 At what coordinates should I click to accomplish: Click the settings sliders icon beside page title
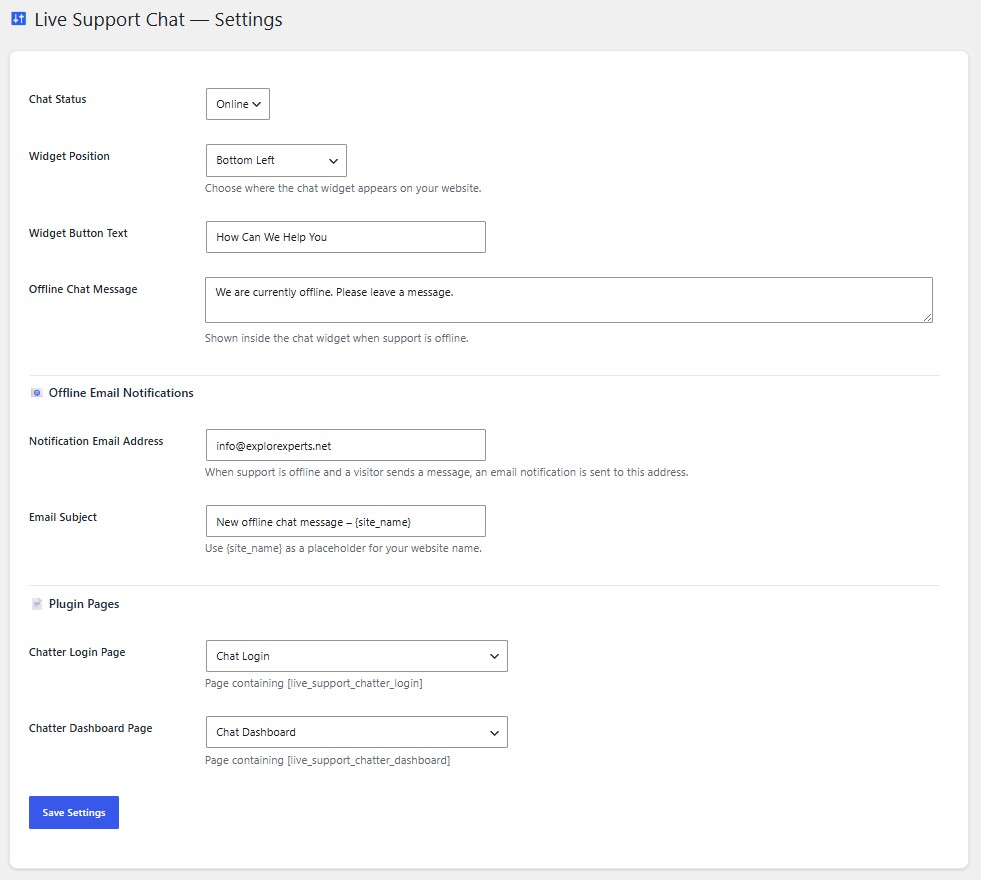(19, 19)
